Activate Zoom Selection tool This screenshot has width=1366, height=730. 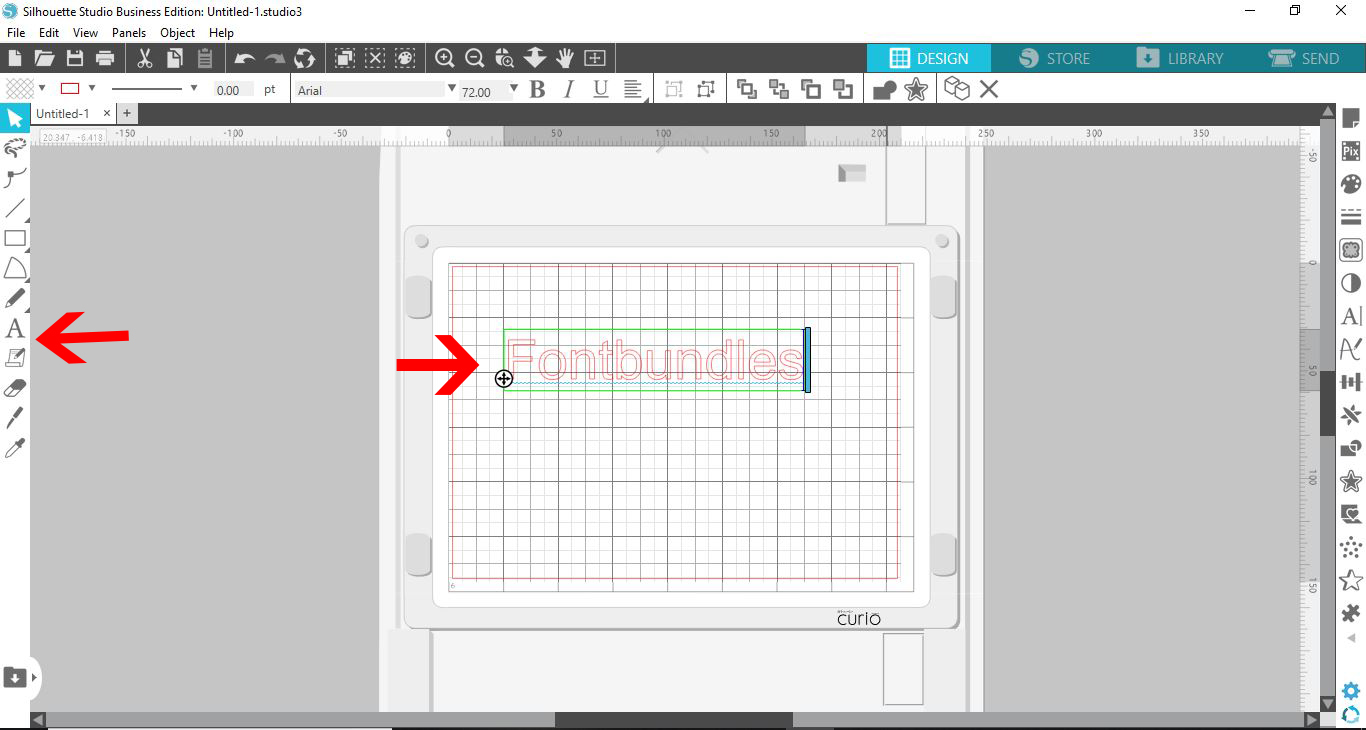[x=505, y=58]
